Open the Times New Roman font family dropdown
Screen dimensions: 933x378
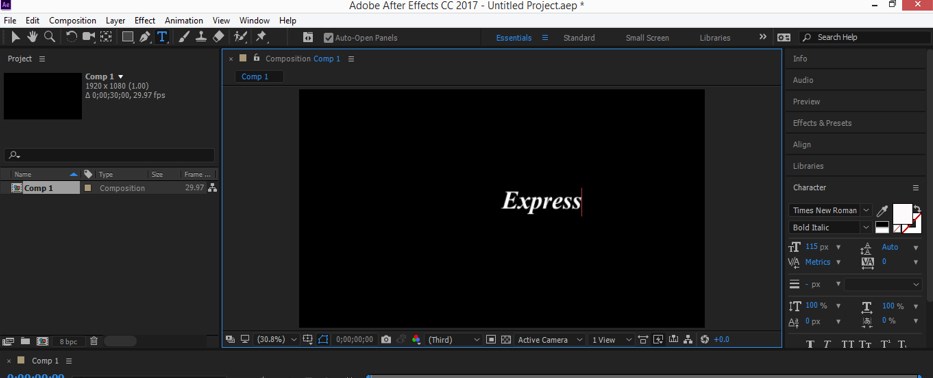(830, 210)
